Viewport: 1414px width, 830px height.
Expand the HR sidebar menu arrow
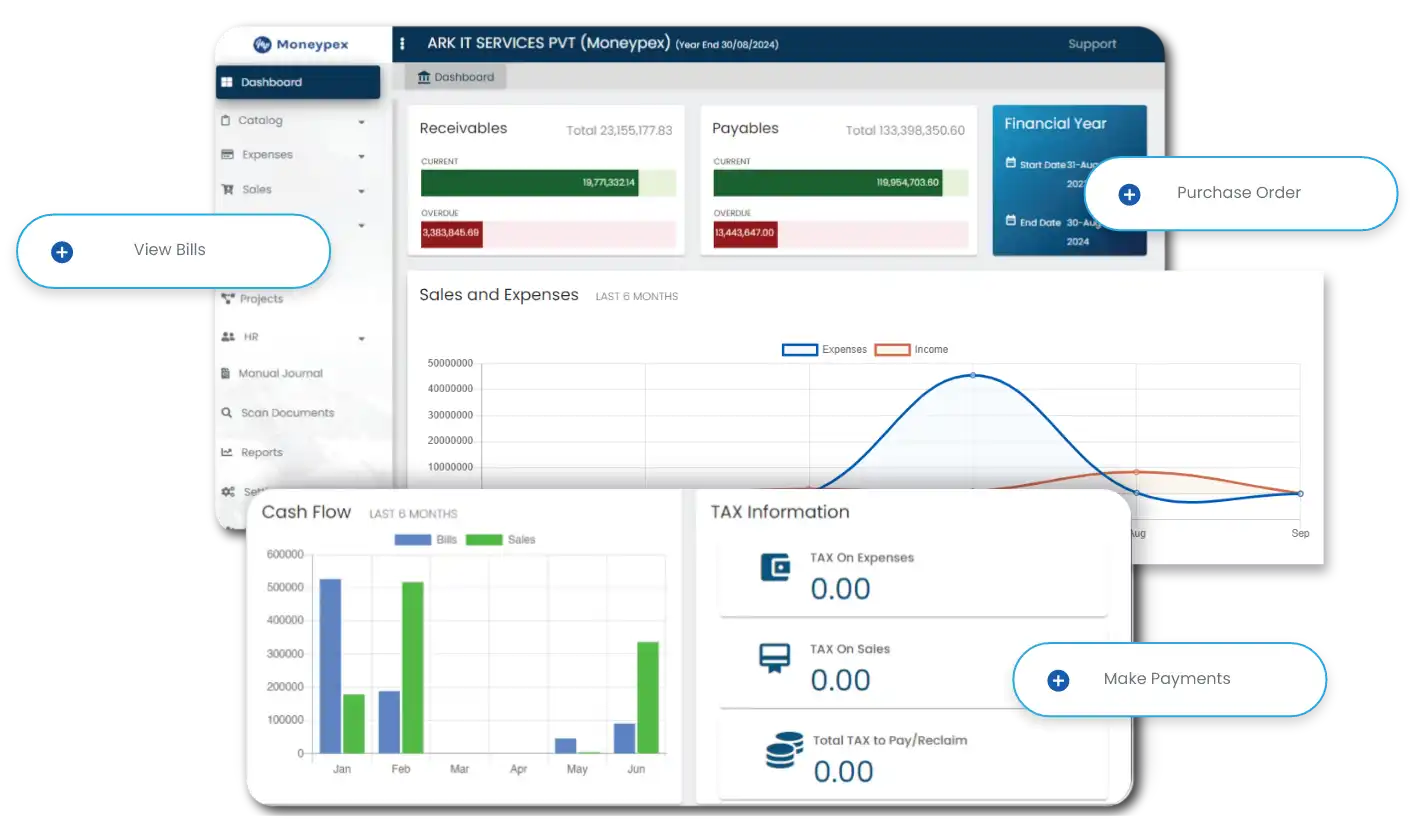tap(361, 339)
